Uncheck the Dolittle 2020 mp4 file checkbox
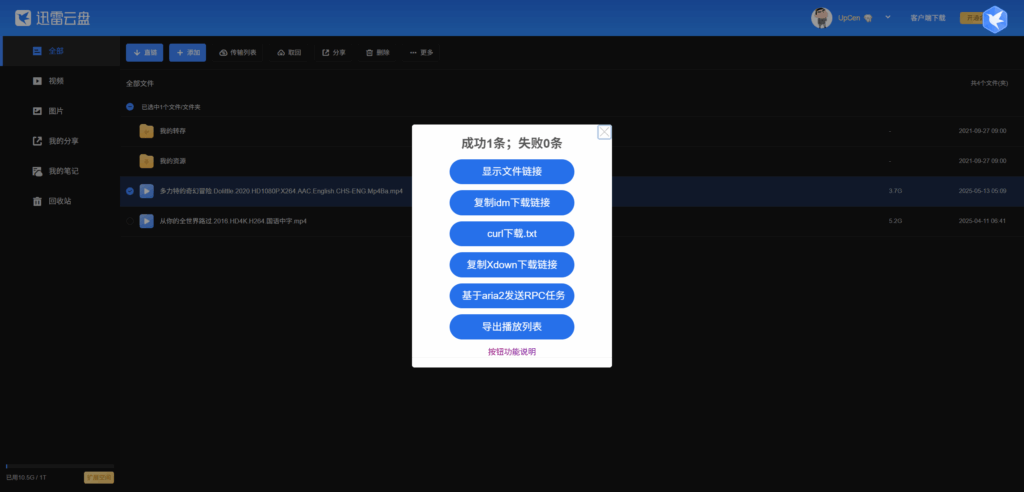 (x=130, y=191)
